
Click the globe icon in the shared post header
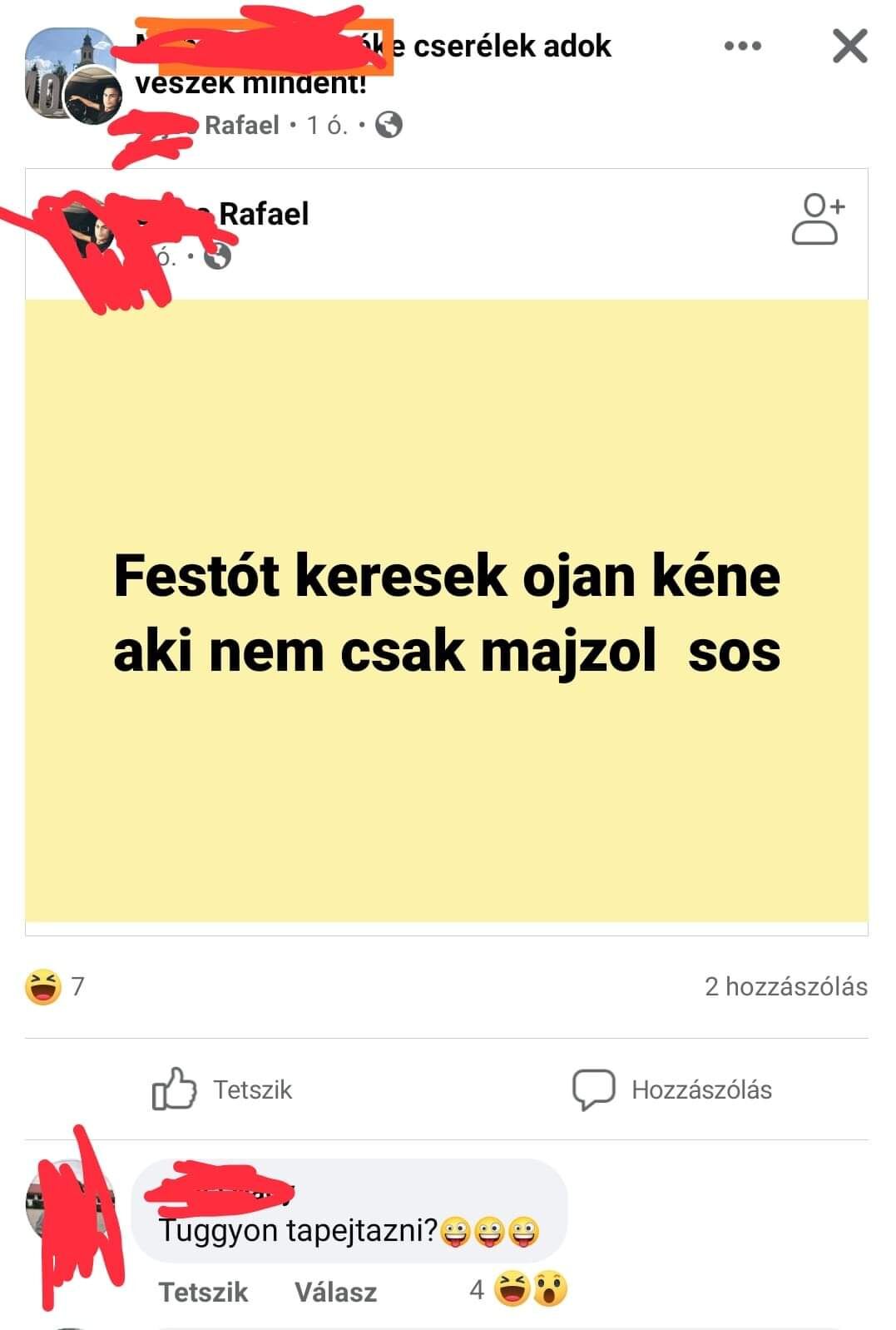point(217,256)
